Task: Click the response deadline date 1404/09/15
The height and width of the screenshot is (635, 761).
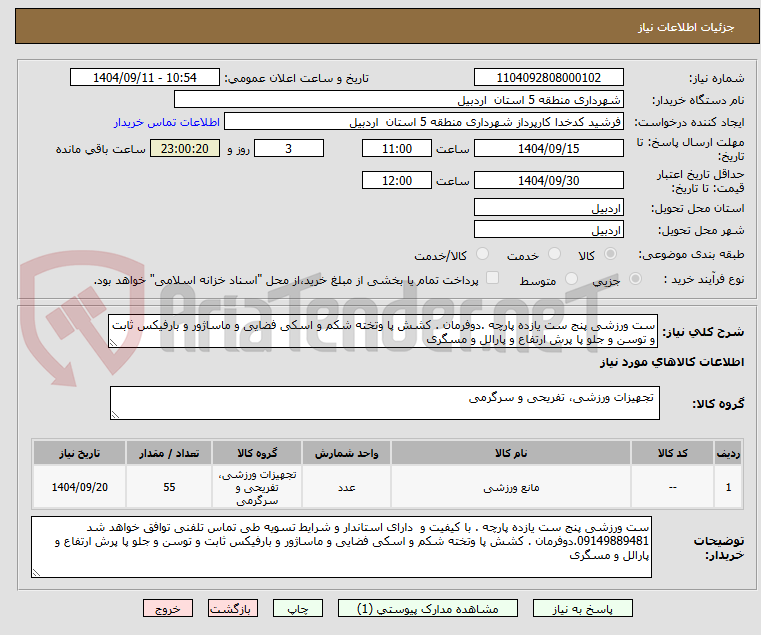Action: pyautogui.click(x=548, y=148)
